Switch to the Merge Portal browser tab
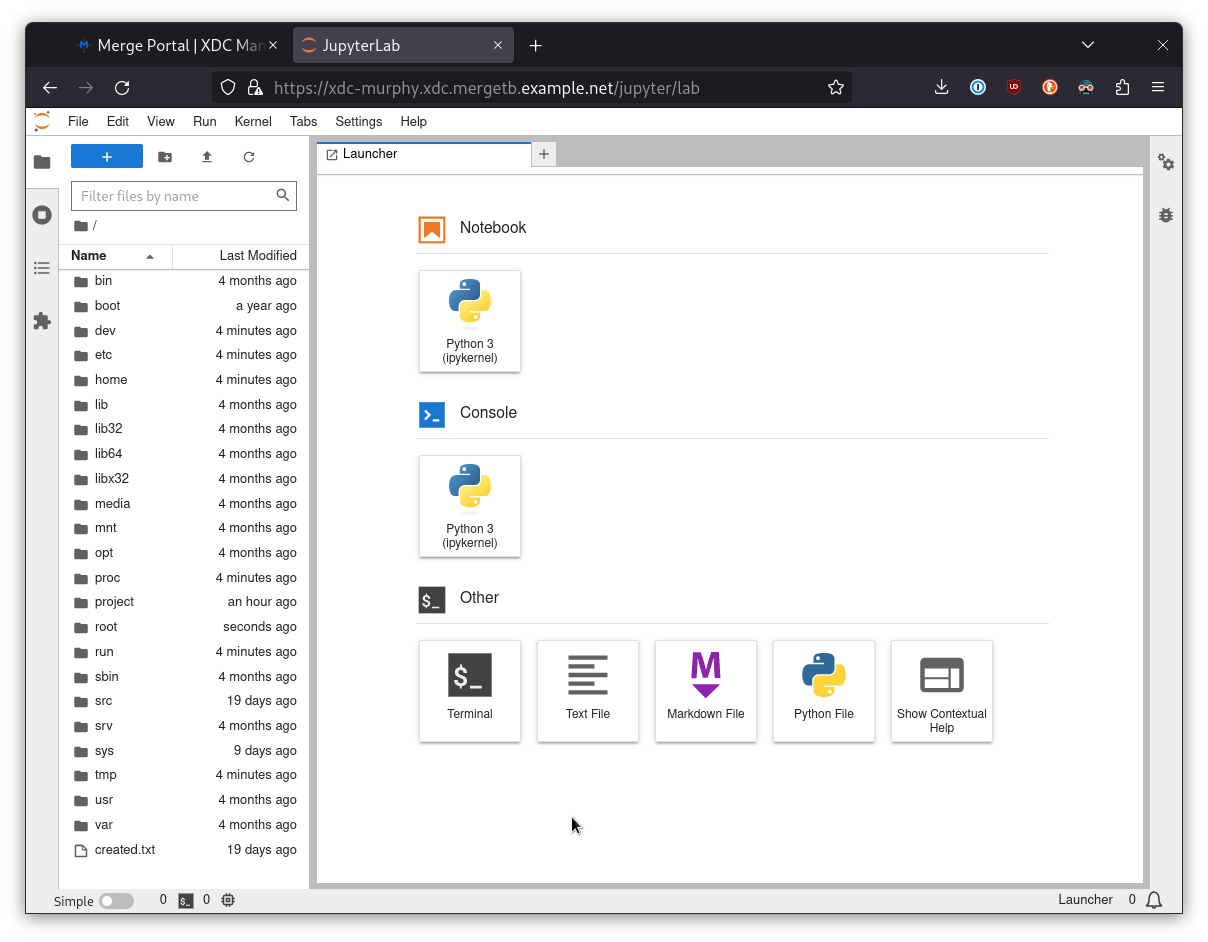This screenshot has width=1208, height=942. [x=170, y=45]
